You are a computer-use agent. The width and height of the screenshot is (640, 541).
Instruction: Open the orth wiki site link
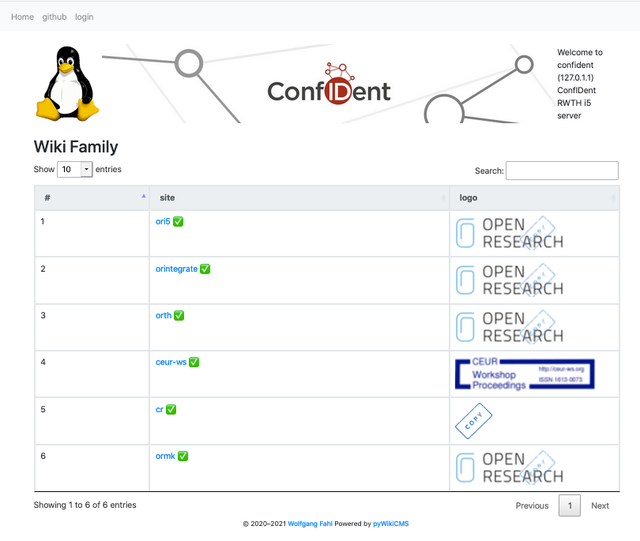(163, 315)
